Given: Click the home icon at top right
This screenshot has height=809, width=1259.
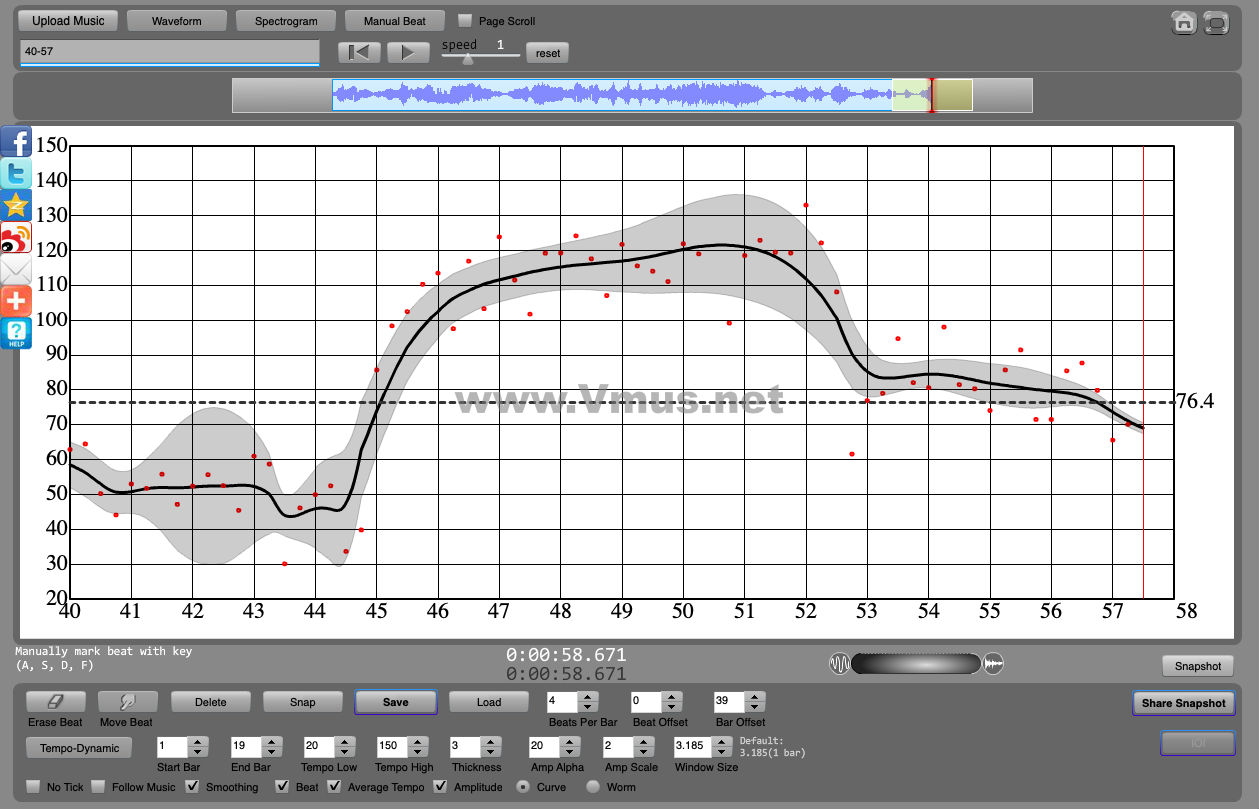Looking at the screenshot, I should 1183,22.
